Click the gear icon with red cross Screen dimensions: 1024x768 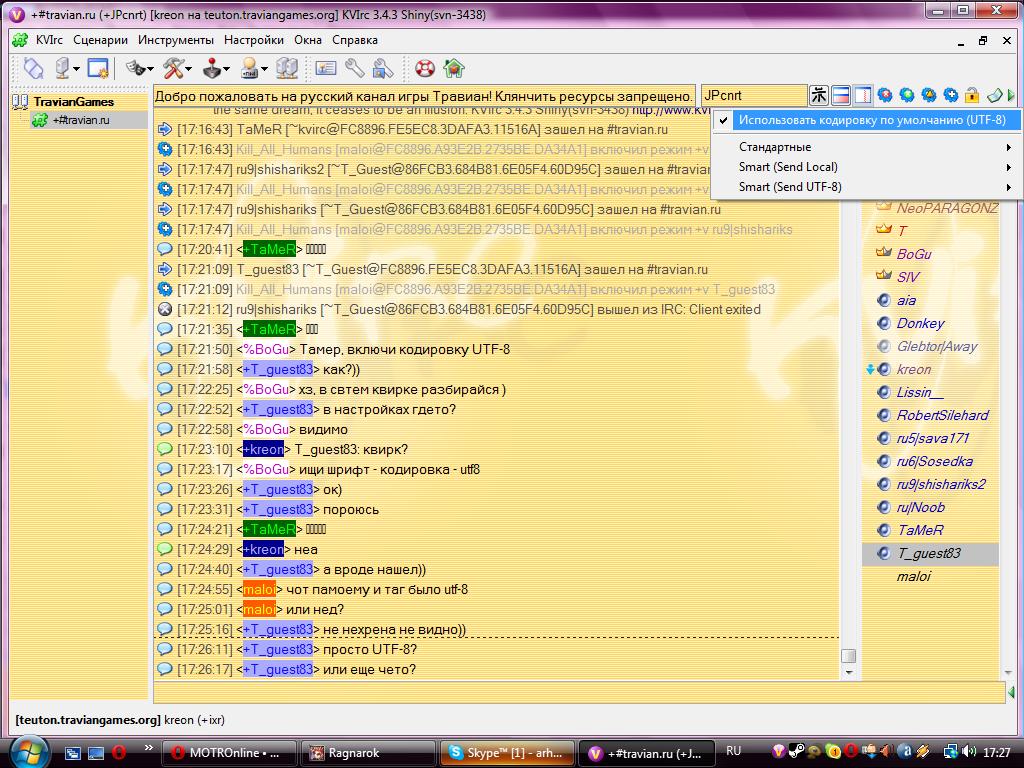(885, 95)
